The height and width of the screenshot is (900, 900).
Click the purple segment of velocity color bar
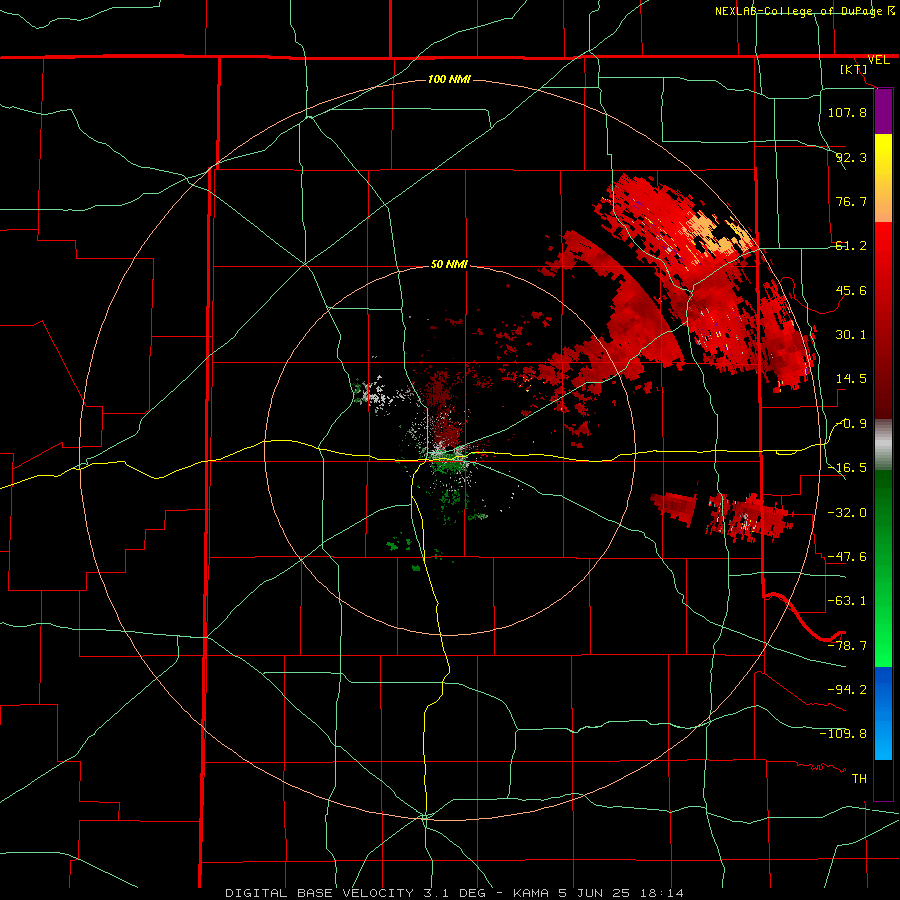tap(883, 112)
